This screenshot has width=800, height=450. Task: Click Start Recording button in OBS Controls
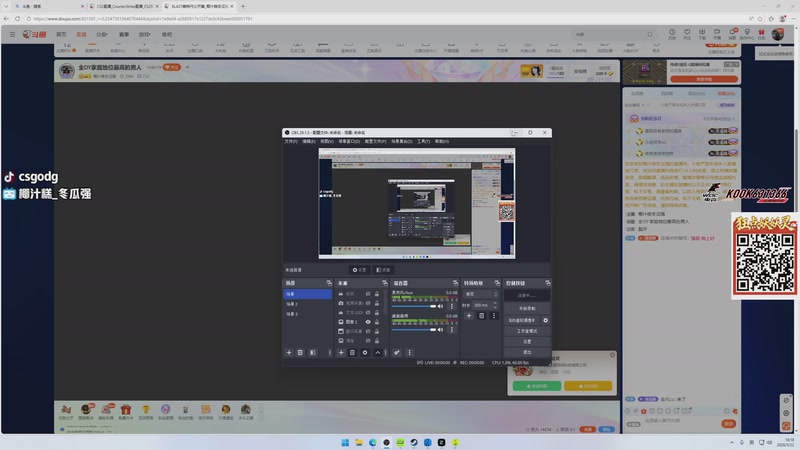(527, 309)
